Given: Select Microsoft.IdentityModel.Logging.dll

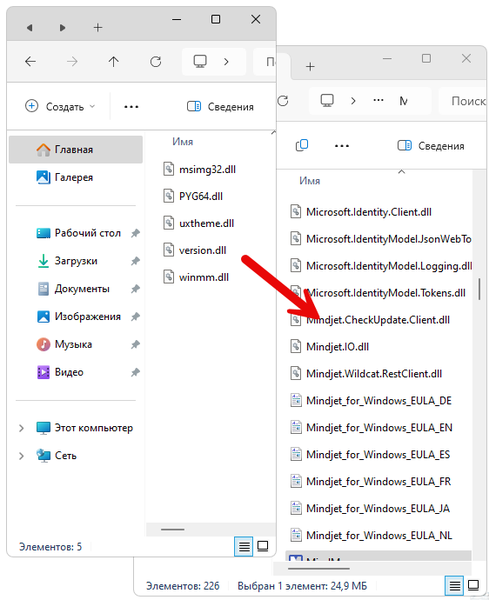Looking at the screenshot, I should pyautogui.click(x=381, y=266).
